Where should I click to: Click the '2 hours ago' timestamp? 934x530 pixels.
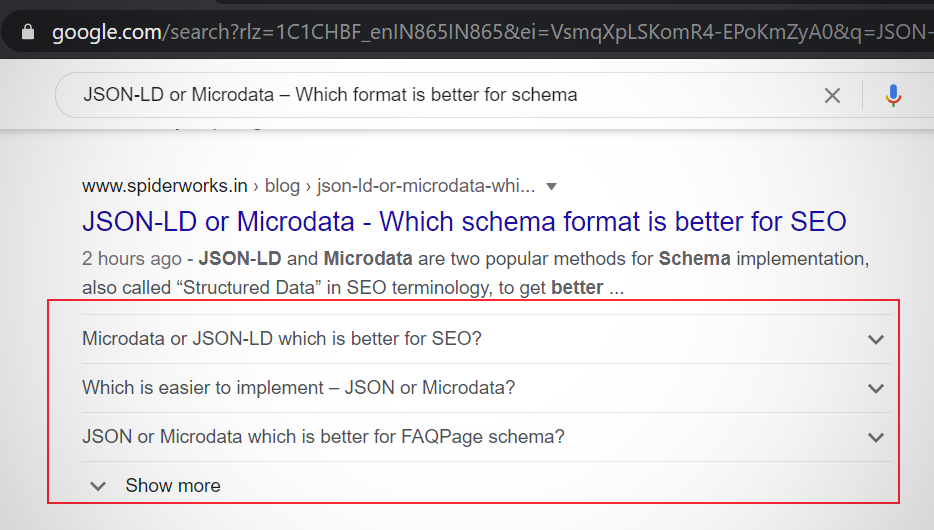[x=132, y=259]
